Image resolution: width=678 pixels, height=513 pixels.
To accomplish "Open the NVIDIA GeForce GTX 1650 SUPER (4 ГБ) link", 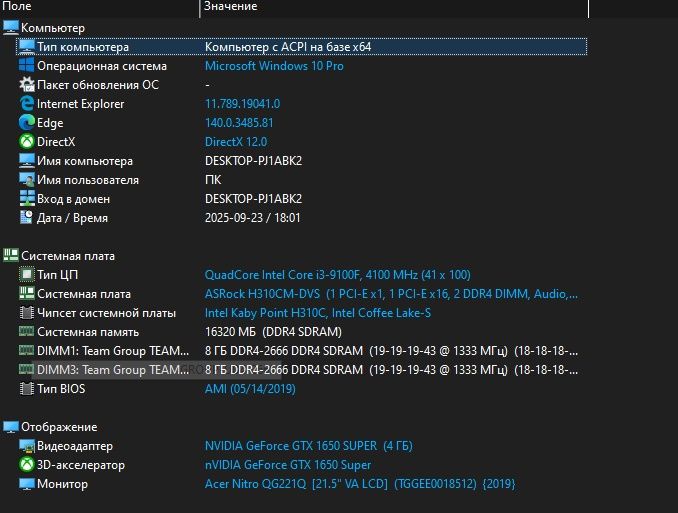I will point(309,446).
